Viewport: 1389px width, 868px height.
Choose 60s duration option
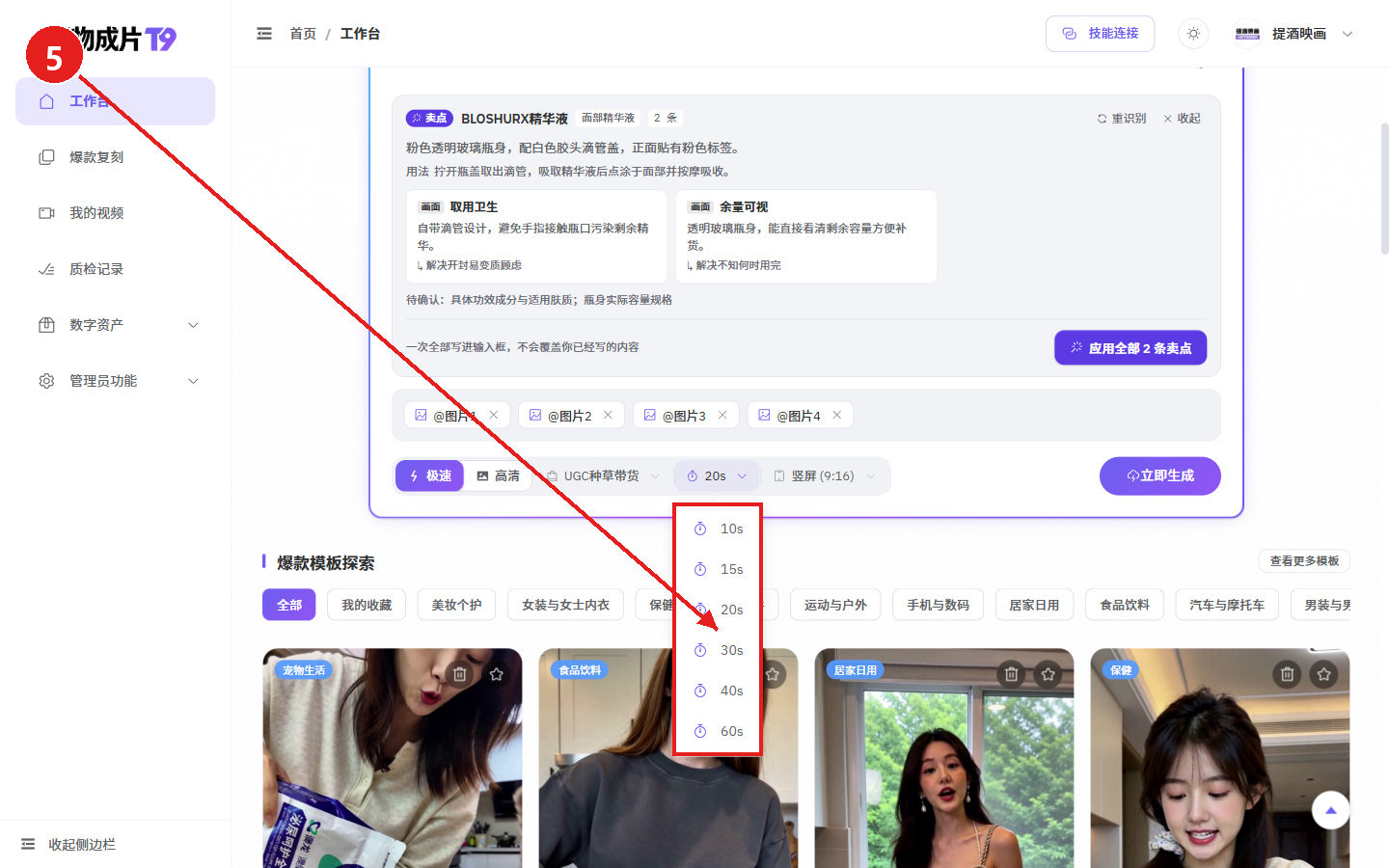point(718,732)
